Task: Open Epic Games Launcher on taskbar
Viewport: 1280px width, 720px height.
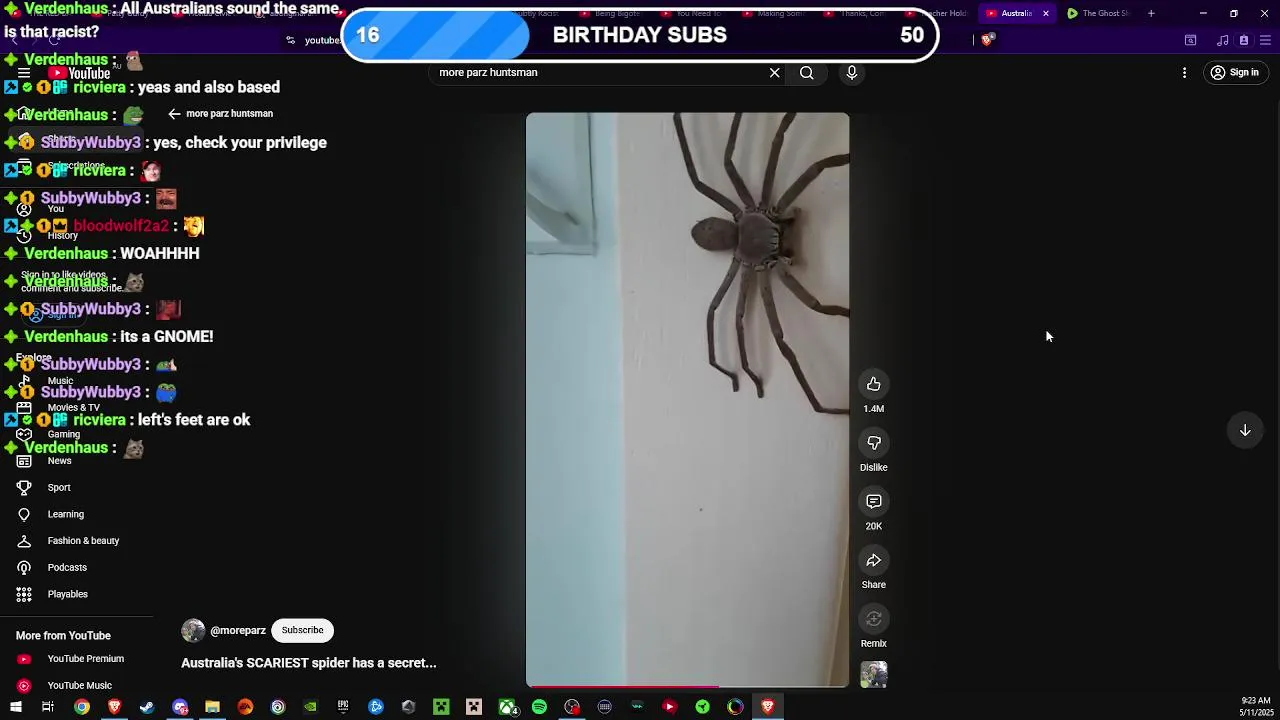Action: pos(343,707)
